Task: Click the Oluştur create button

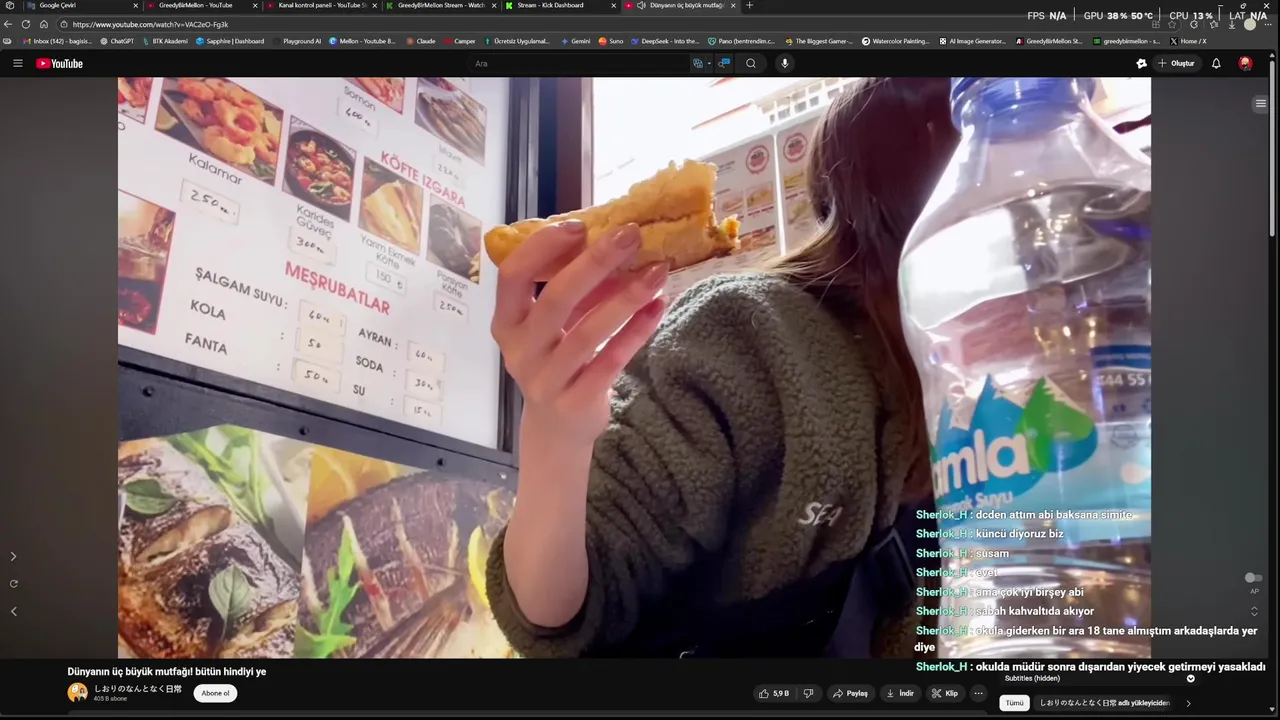Action: (1176, 63)
